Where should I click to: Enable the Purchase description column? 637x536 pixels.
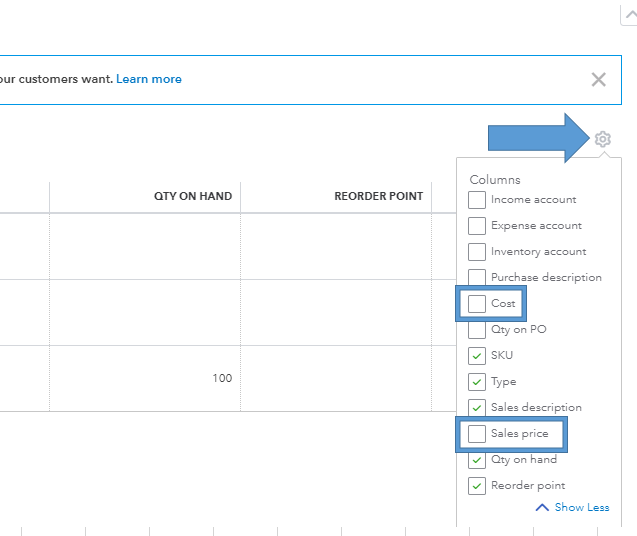(477, 278)
